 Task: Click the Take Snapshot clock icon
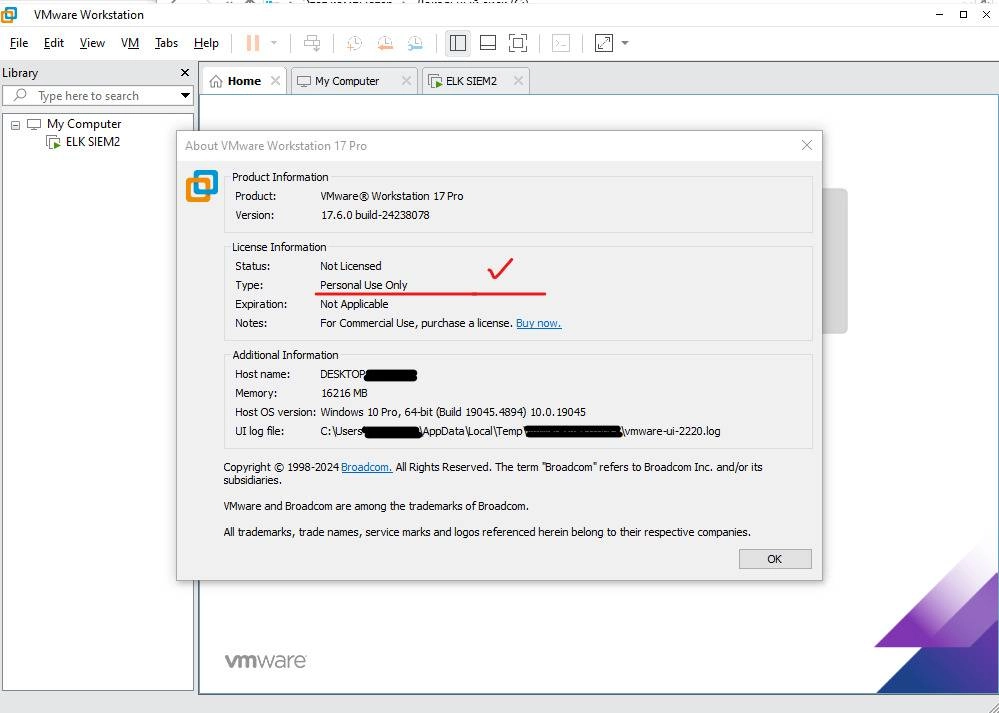(354, 43)
